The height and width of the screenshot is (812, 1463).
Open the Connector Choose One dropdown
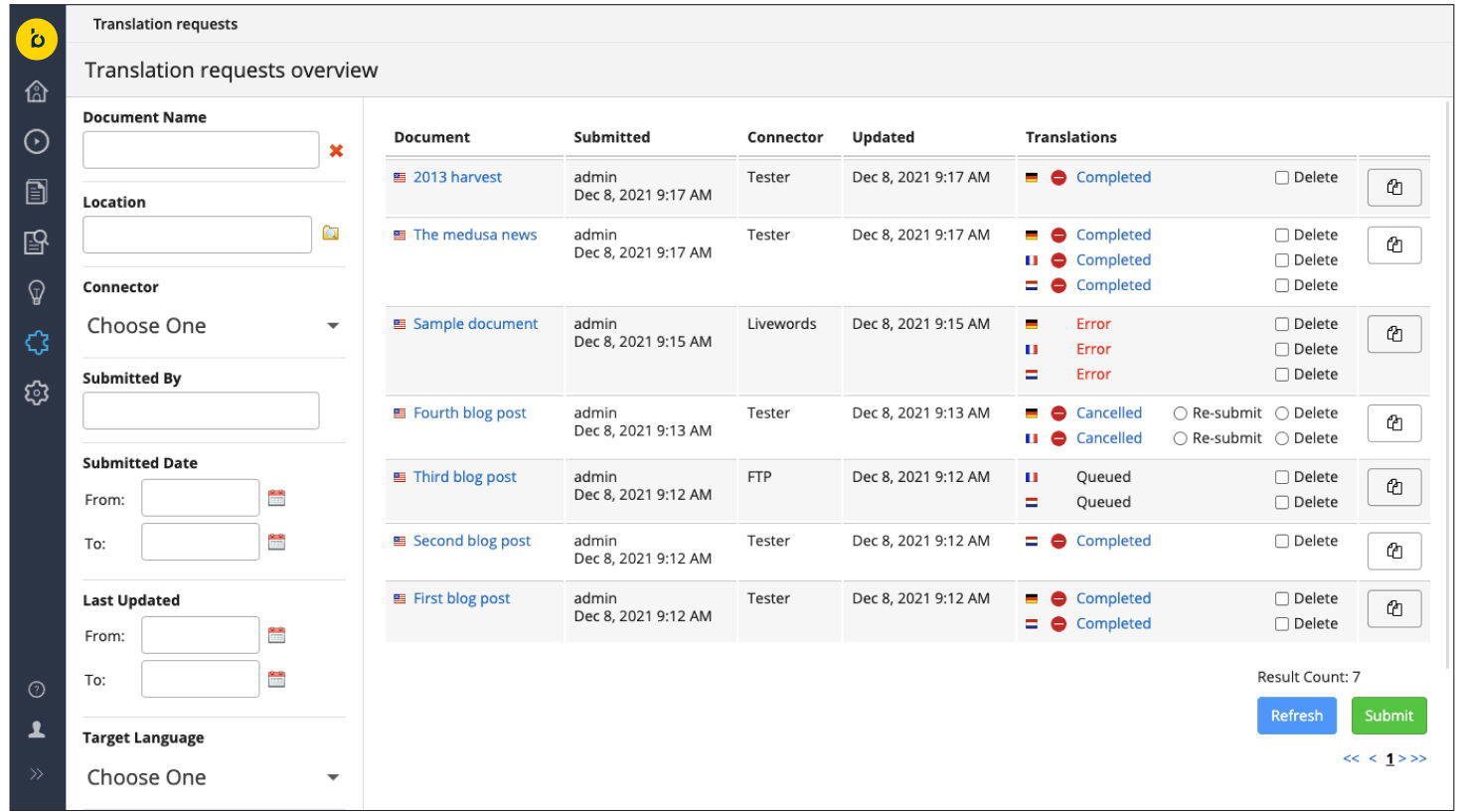(x=213, y=326)
